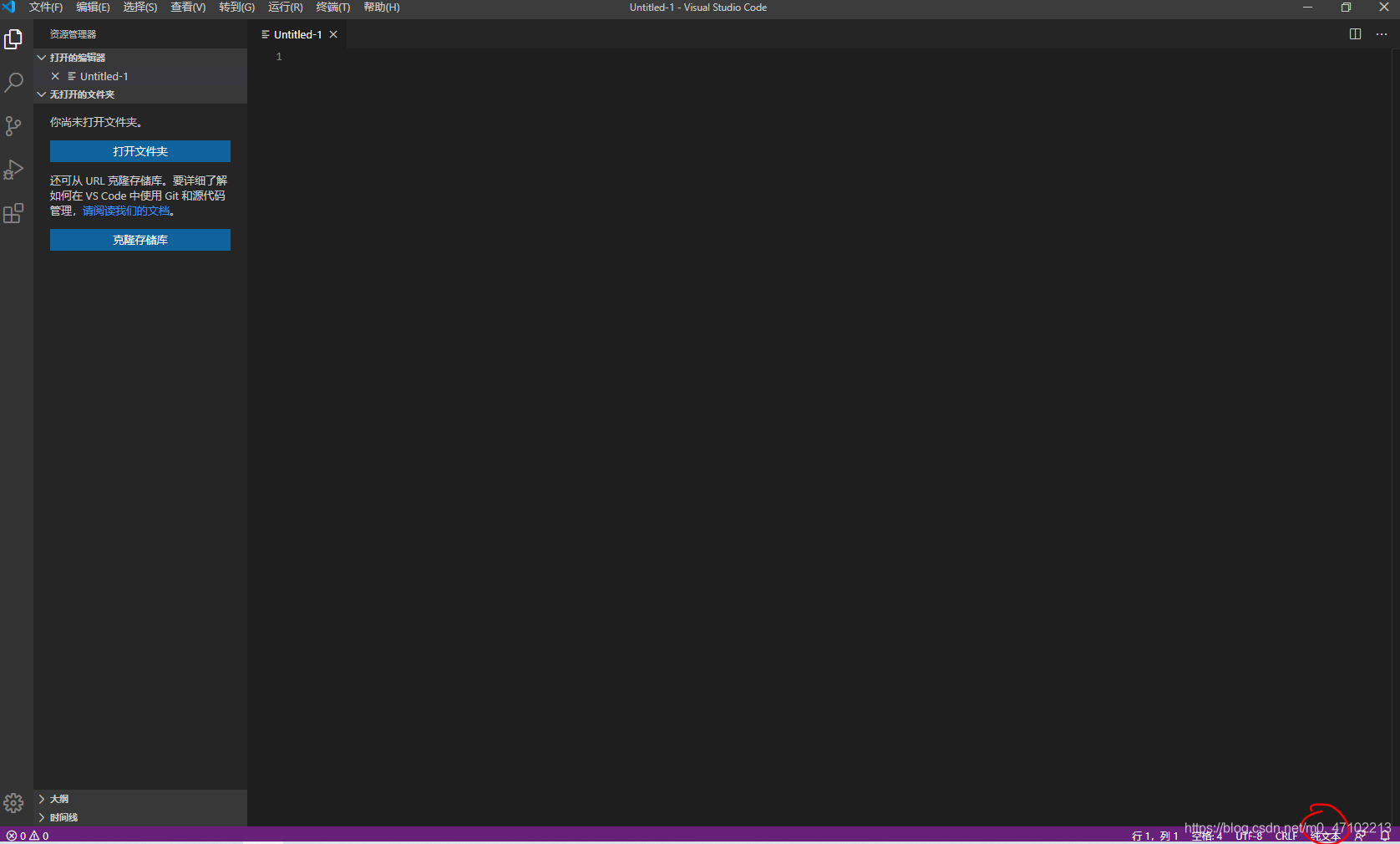Open the Source Control view icon
This screenshot has width=1400, height=844.
point(13,126)
